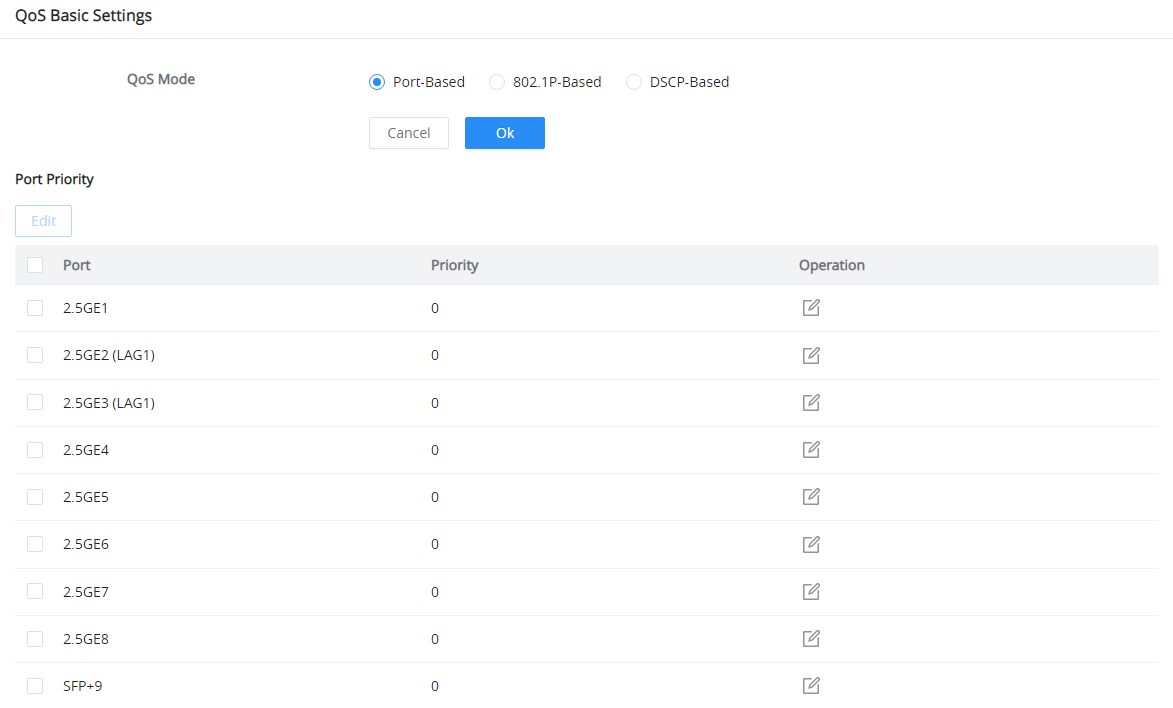Image resolution: width=1173 pixels, height=708 pixels.
Task: Click the 2.5GE2 (LAG1) port name
Action: pos(108,355)
